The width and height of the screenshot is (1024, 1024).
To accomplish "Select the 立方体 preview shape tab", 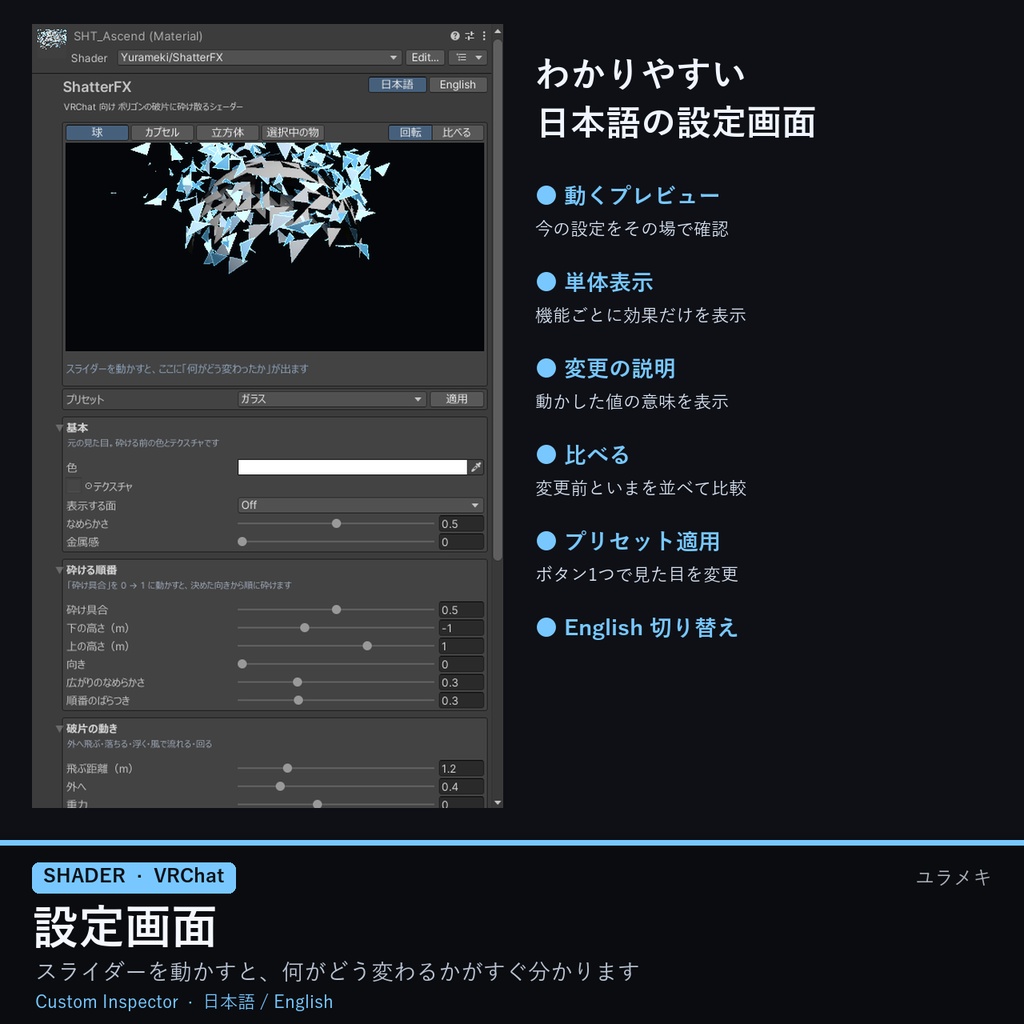I will tap(227, 133).
